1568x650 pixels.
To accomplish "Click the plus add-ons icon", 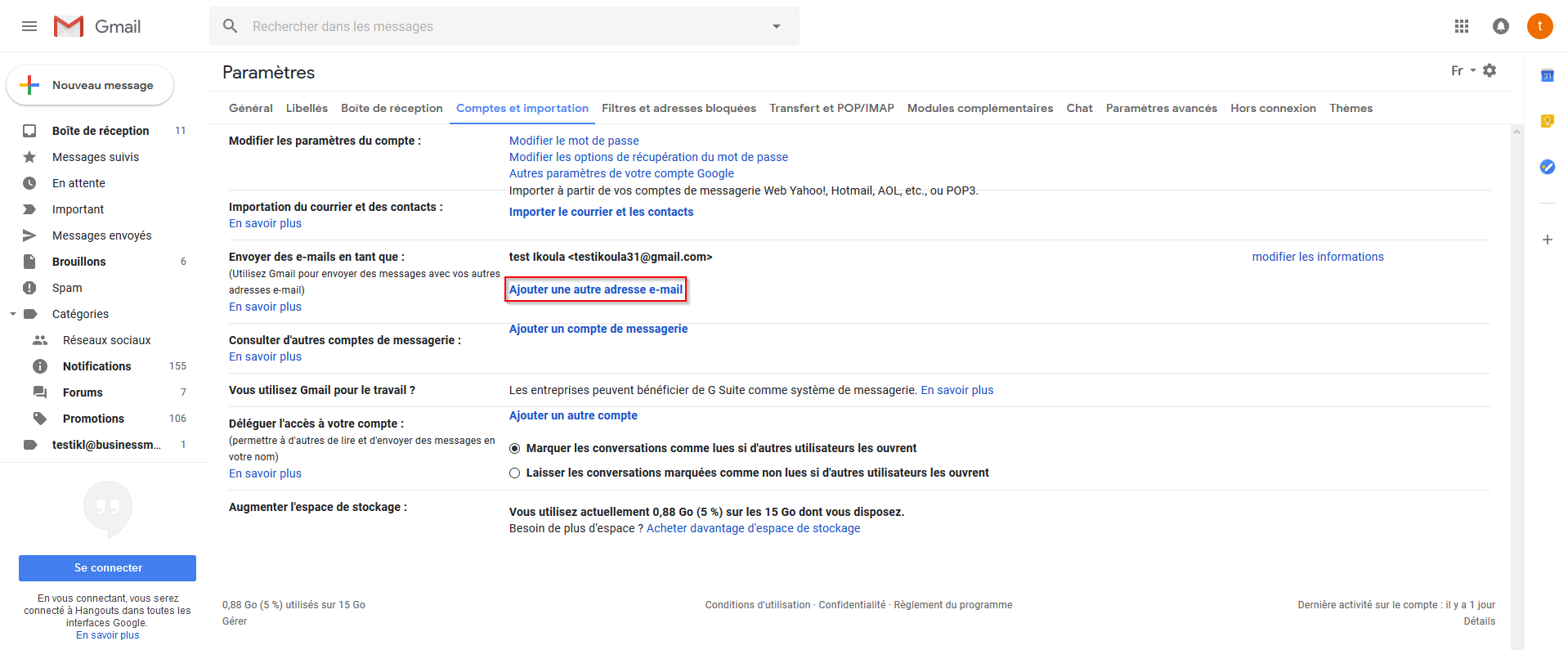I will tap(1548, 240).
